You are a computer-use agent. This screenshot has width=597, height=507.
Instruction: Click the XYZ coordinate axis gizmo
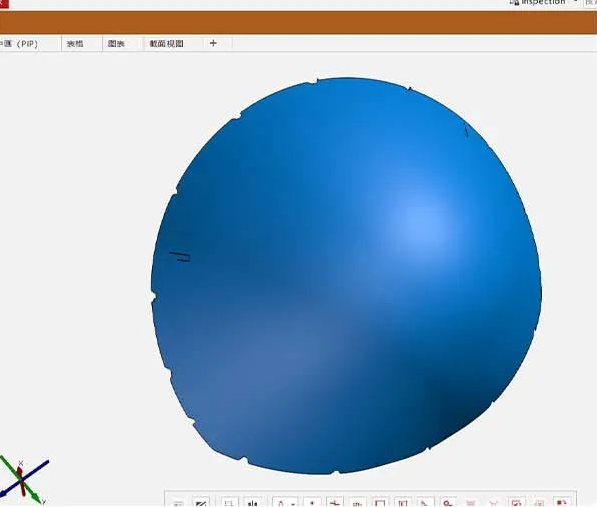pos(23,480)
